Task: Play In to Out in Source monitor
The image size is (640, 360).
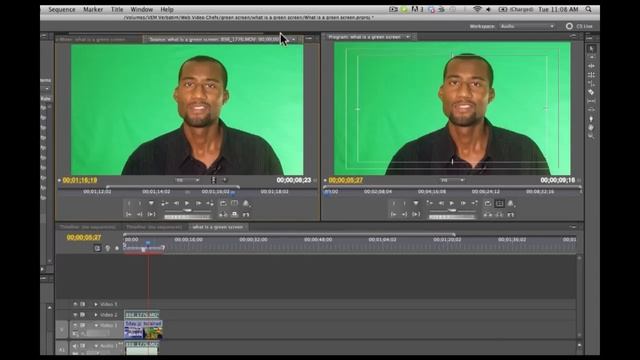Action: 151,214
